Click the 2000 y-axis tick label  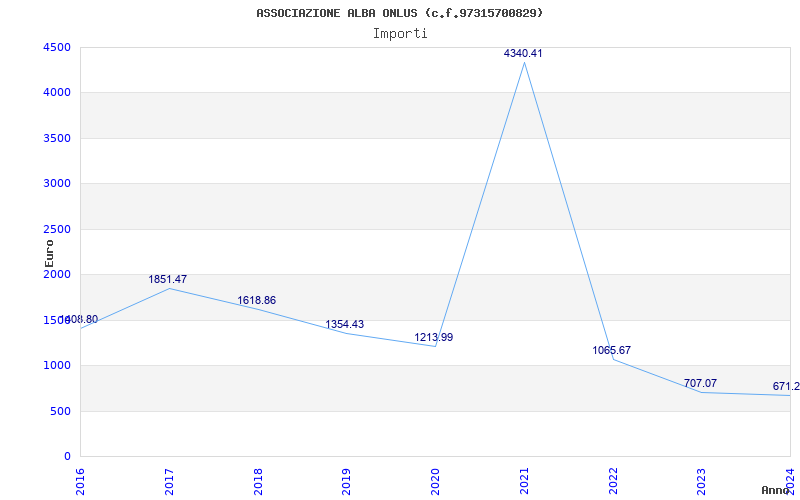57,274
